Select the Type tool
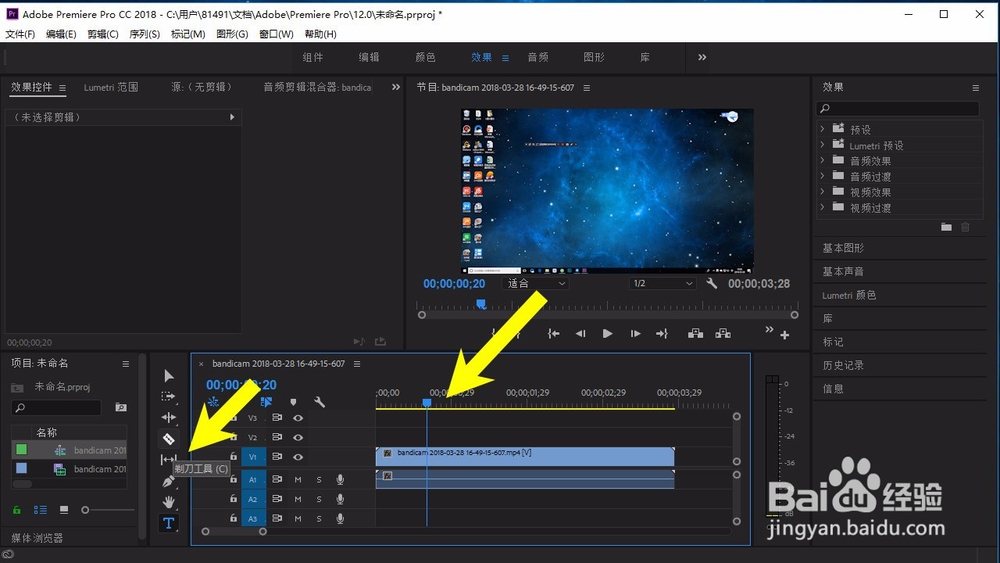 coord(168,523)
